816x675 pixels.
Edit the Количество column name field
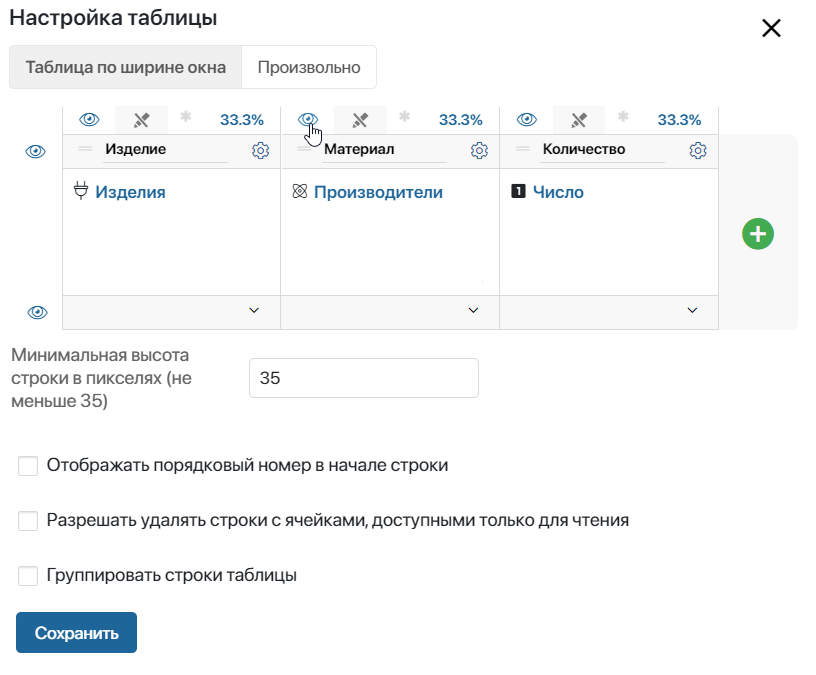click(602, 150)
